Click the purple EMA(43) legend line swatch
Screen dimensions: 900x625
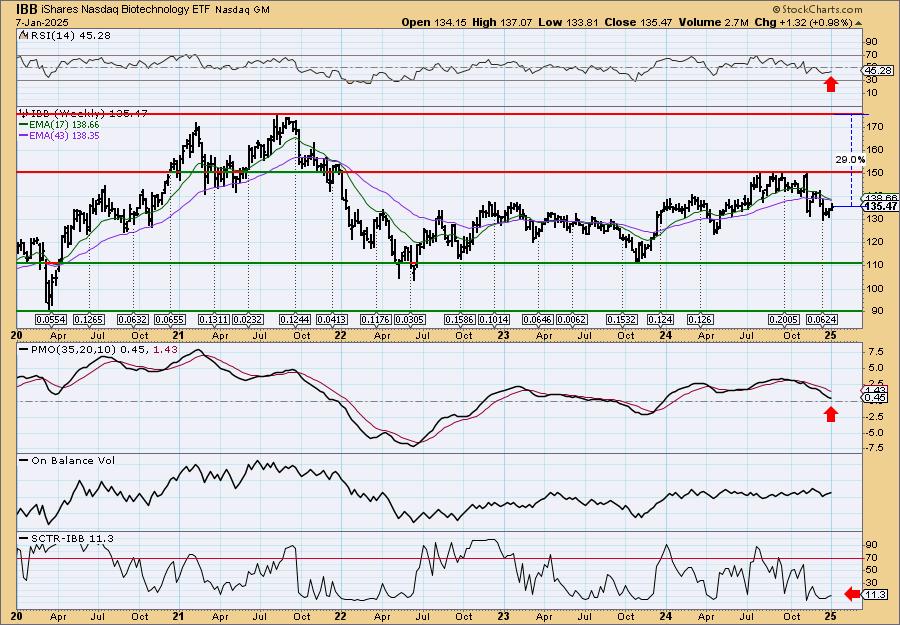tap(24, 135)
